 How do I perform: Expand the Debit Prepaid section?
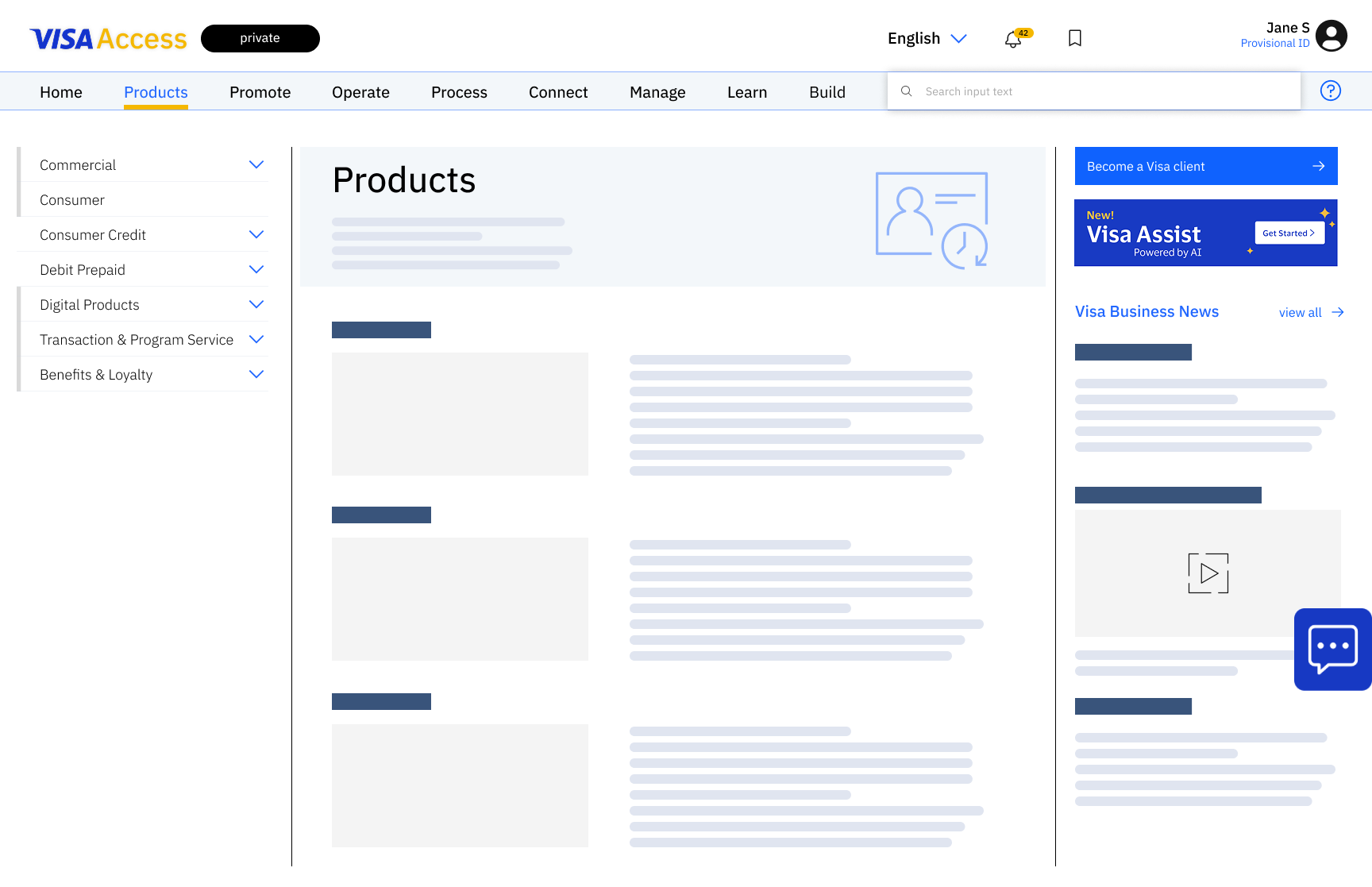(256, 269)
